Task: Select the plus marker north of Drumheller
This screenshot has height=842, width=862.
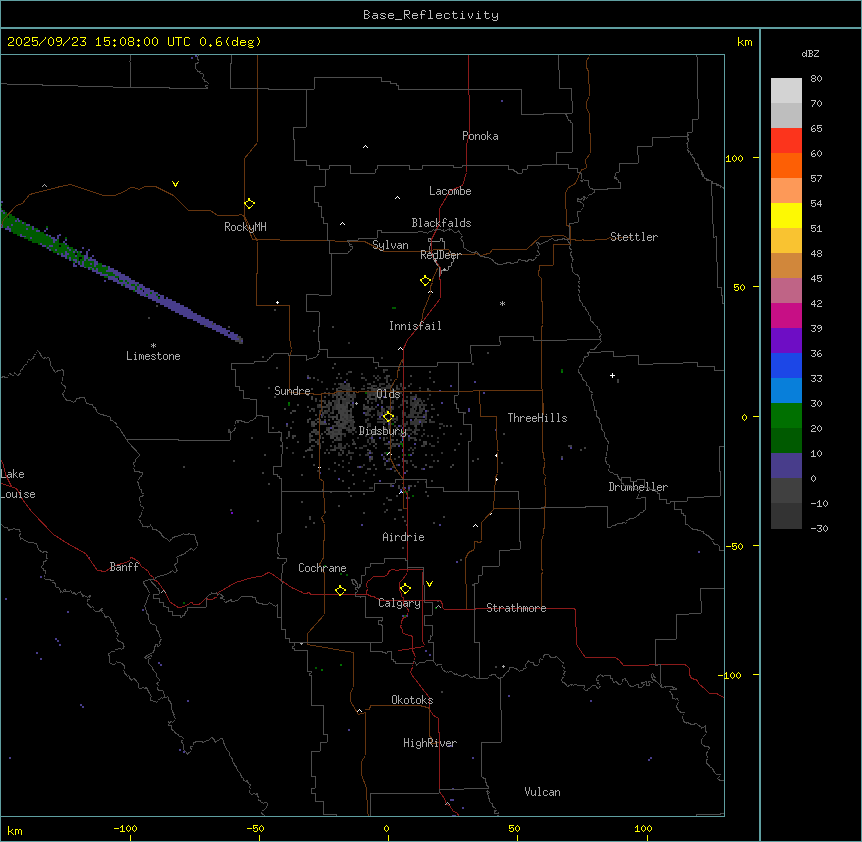Action: [613, 376]
